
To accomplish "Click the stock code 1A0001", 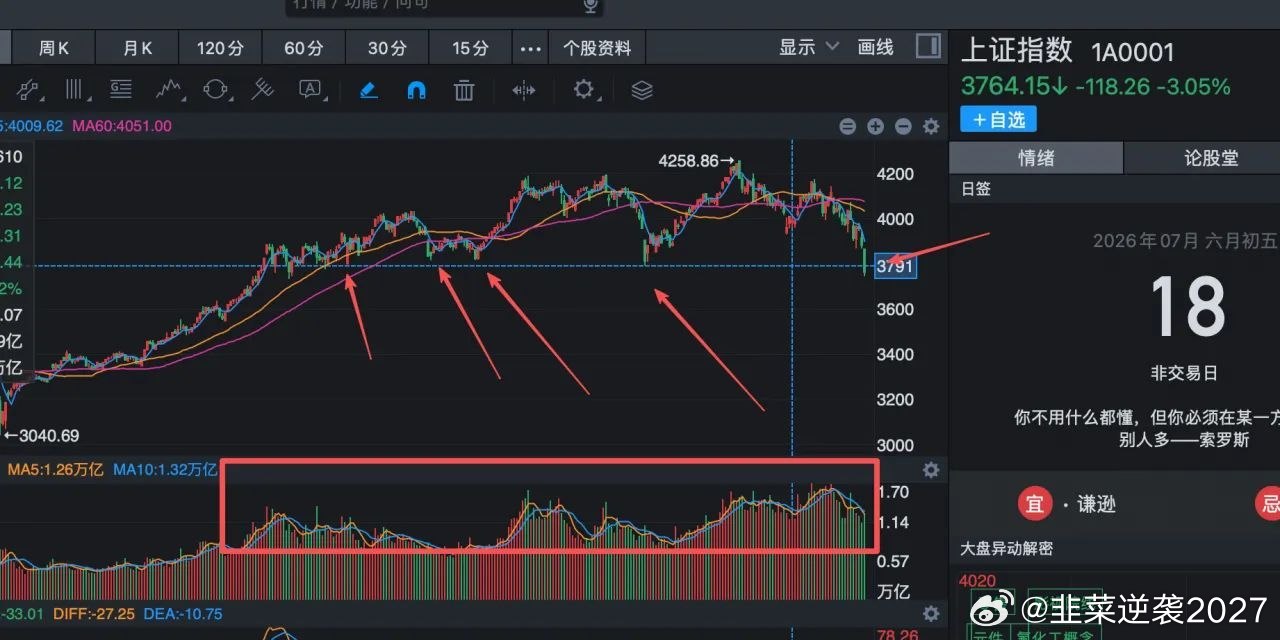I will (1133, 52).
